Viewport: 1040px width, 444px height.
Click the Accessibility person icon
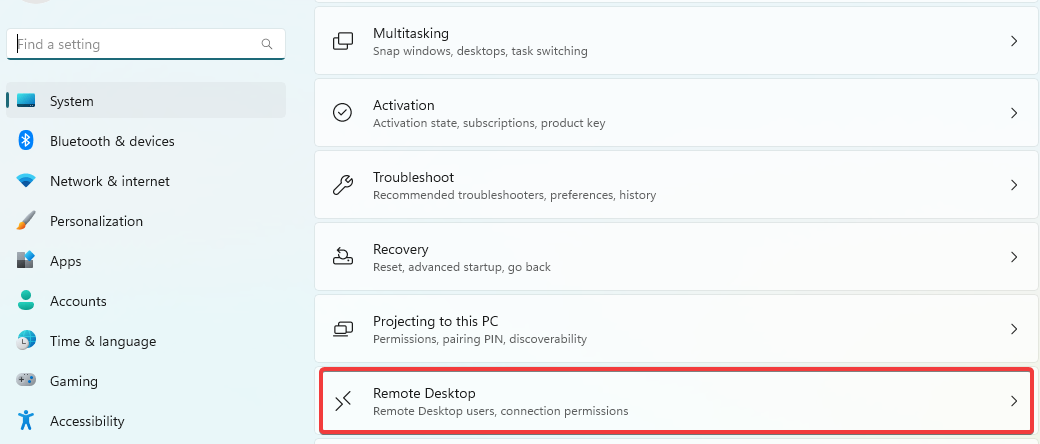pos(26,421)
